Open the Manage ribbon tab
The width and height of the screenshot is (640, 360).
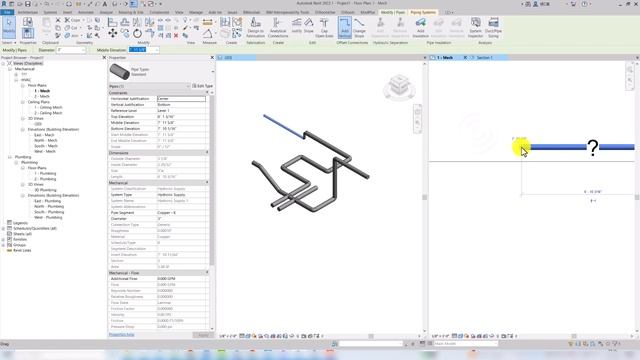[x=196, y=12]
